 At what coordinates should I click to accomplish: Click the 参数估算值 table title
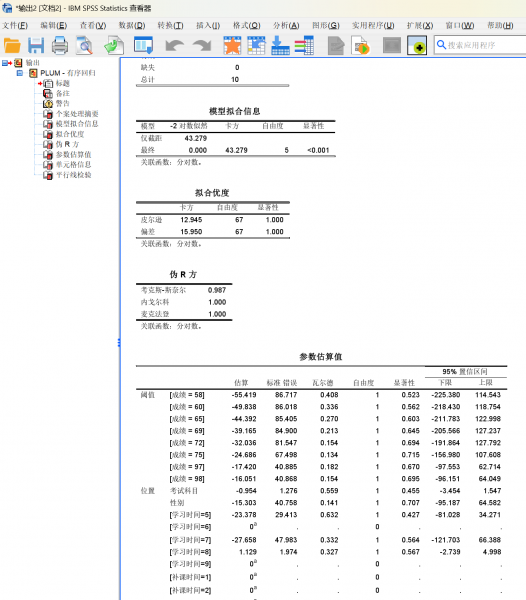click(321, 357)
